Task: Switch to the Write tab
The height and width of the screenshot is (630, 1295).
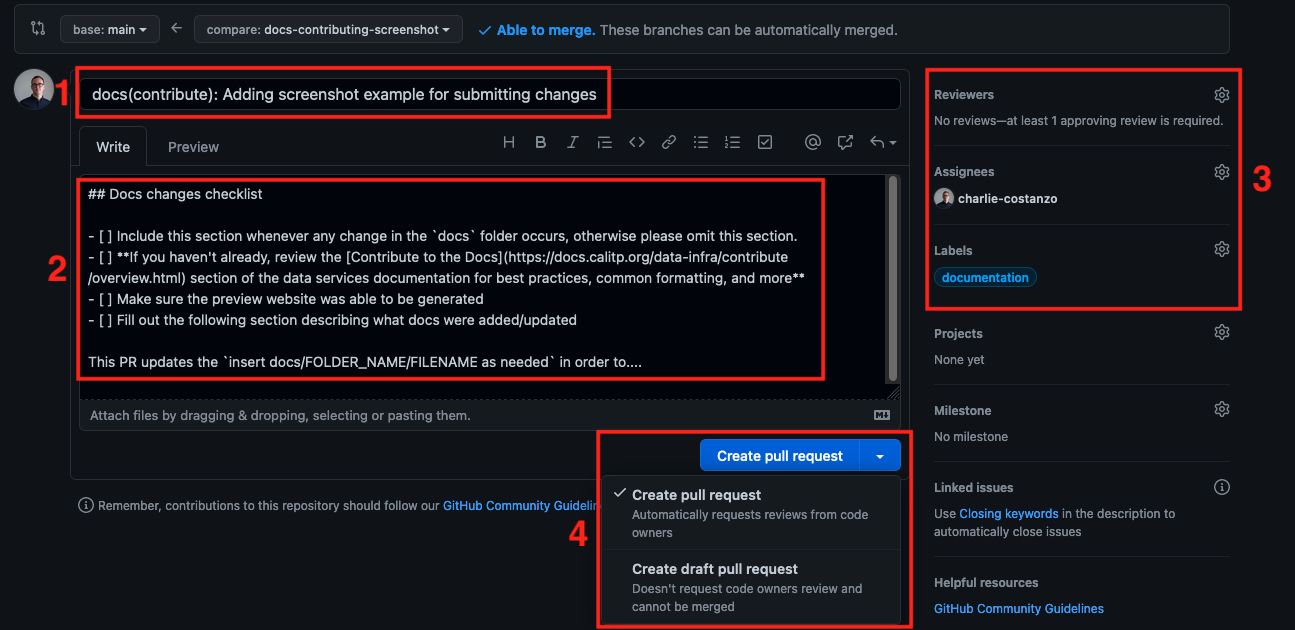Action: tap(113, 147)
